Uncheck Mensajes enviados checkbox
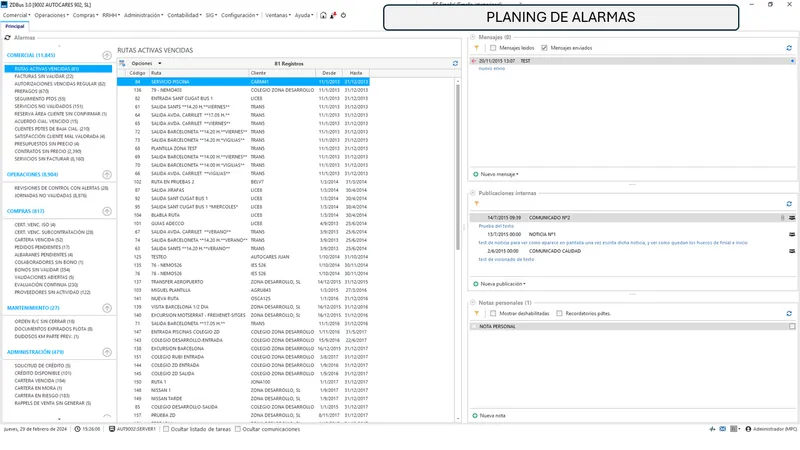Image resolution: width=800 pixels, height=450 pixels. point(544,48)
